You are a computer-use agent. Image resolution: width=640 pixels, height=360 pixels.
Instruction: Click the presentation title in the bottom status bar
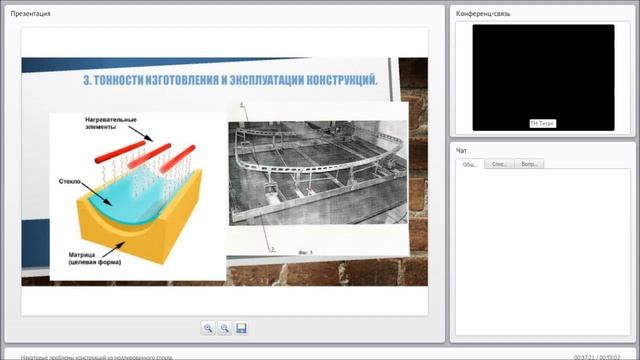pyautogui.click(x=97, y=357)
